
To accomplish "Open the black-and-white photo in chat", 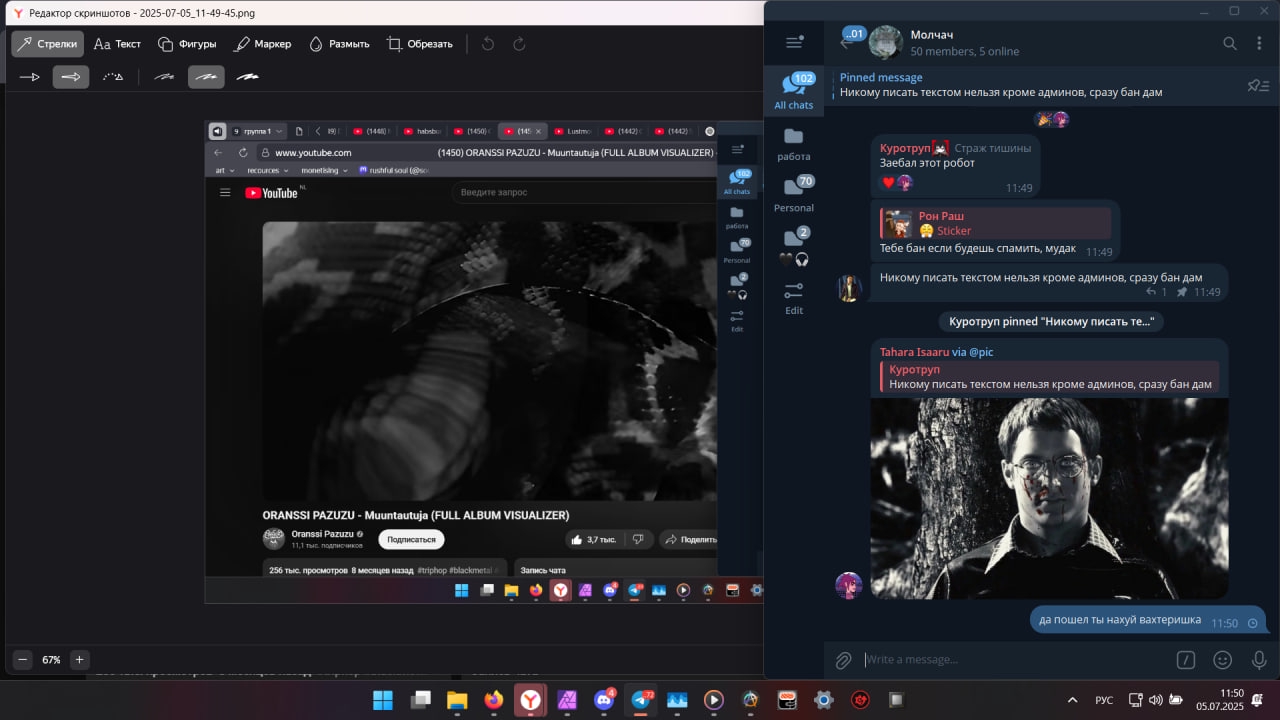I will (1049, 498).
